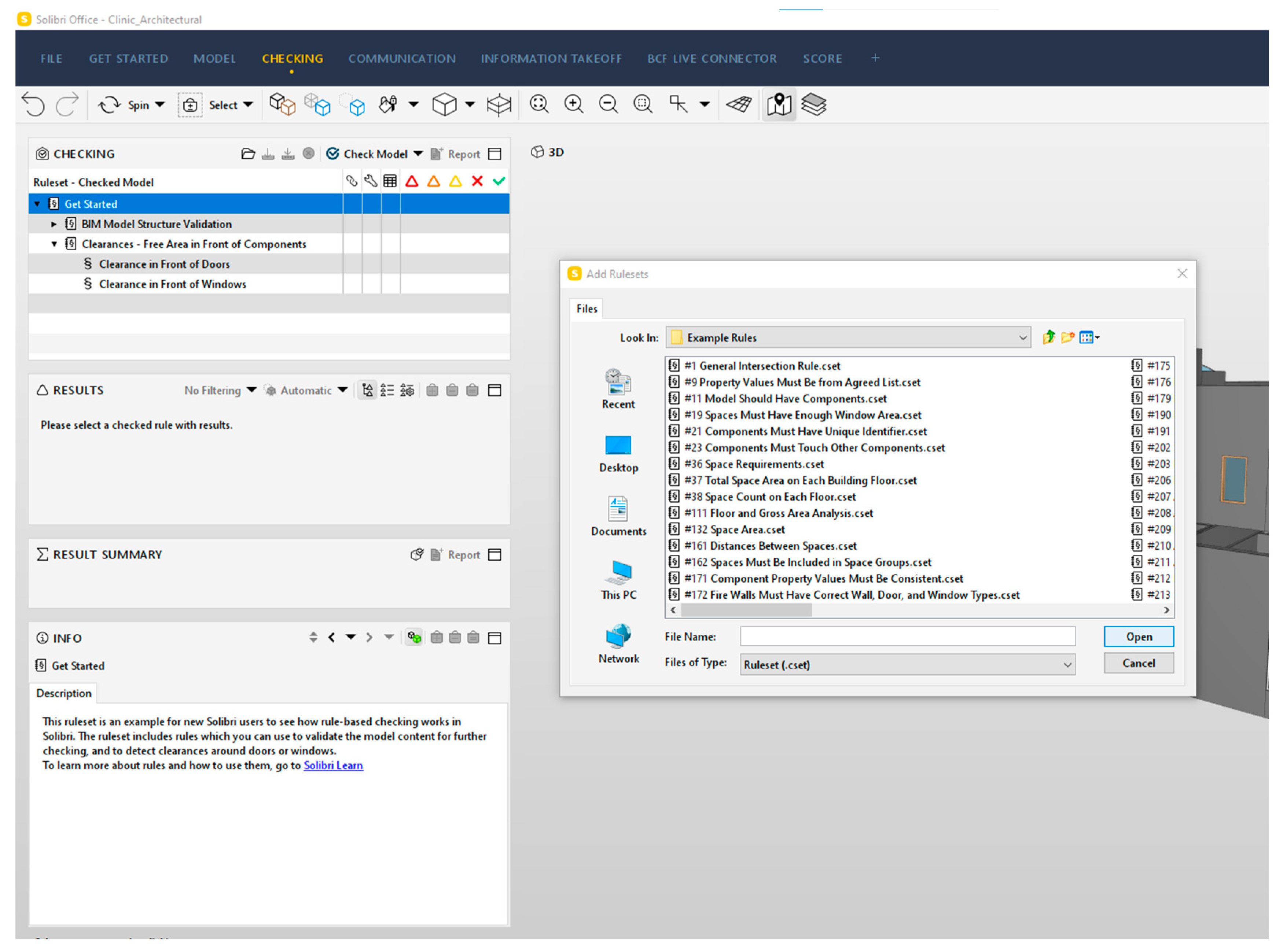Toggle the red critical severity triangle filter
Screen dimensions: 1283x952
tap(412, 181)
